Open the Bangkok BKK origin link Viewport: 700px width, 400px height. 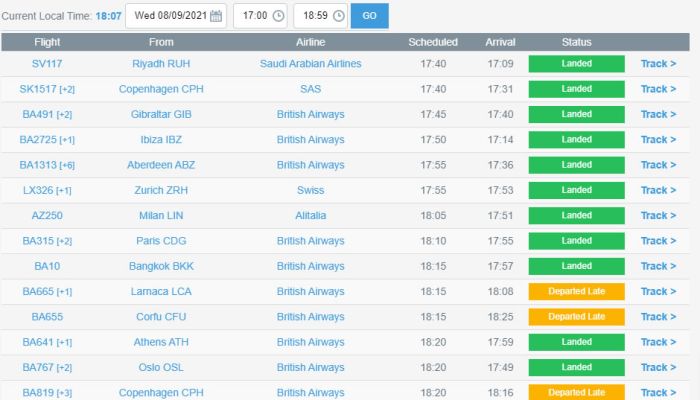coord(160,266)
